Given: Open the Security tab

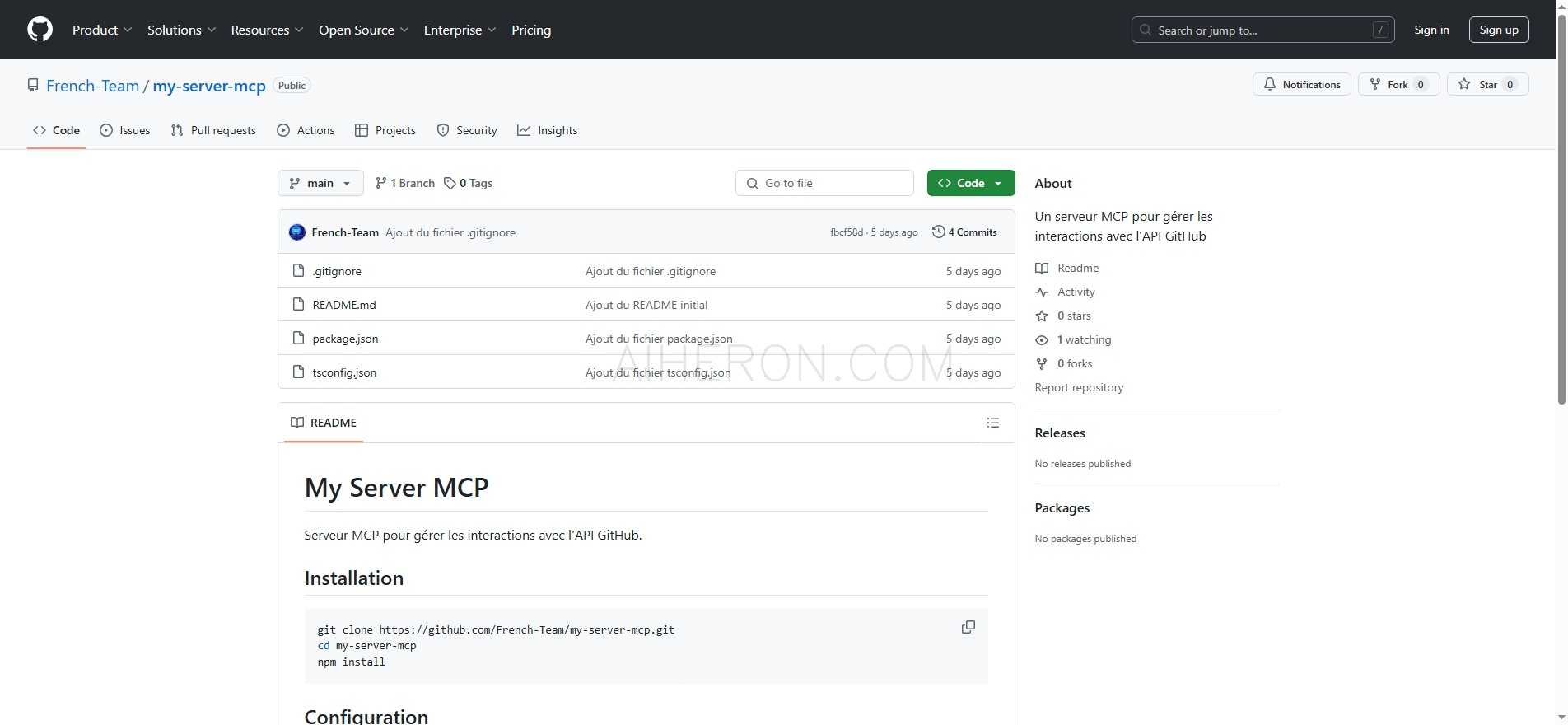Looking at the screenshot, I should tap(467, 130).
